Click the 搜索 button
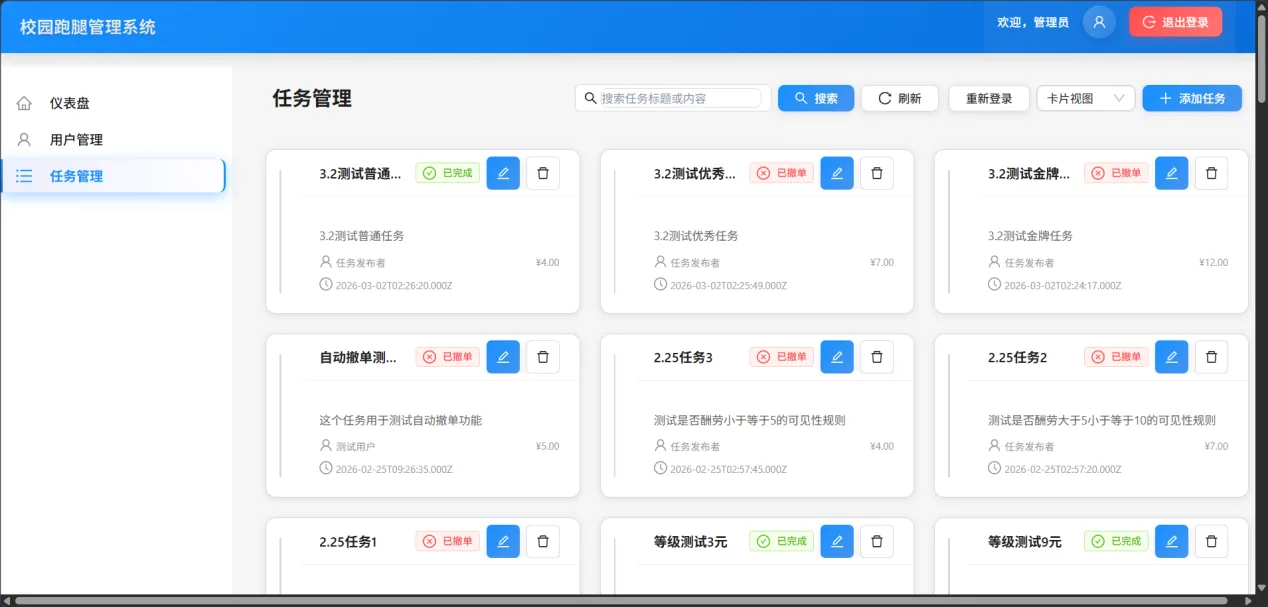 pos(816,98)
